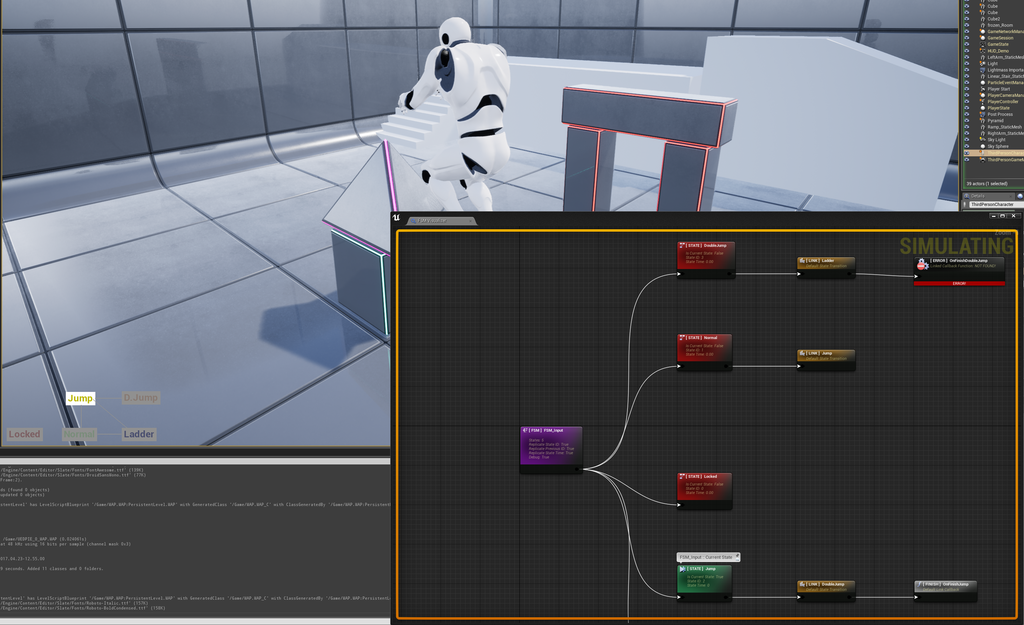Click the FSM_Input node icon
This screenshot has width=1024, height=625.
[x=525, y=430]
